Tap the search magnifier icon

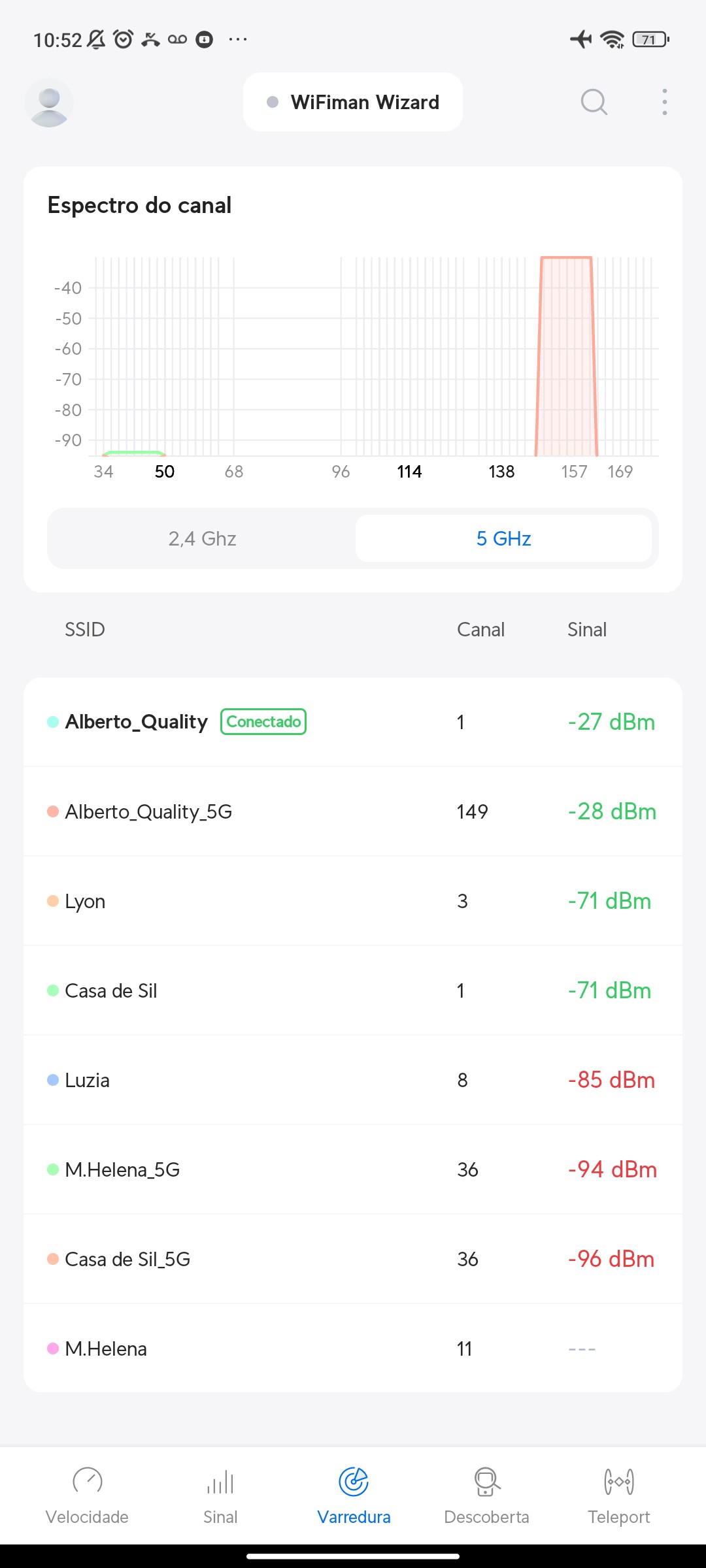click(594, 103)
